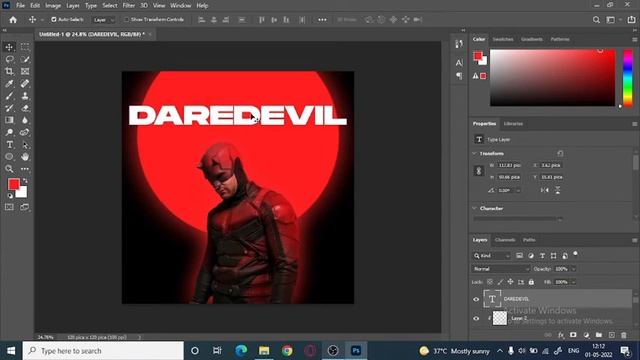The width and height of the screenshot is (640, 360).
Task: Open the Search magnifier icon top right
Action: tap(596, 20)
